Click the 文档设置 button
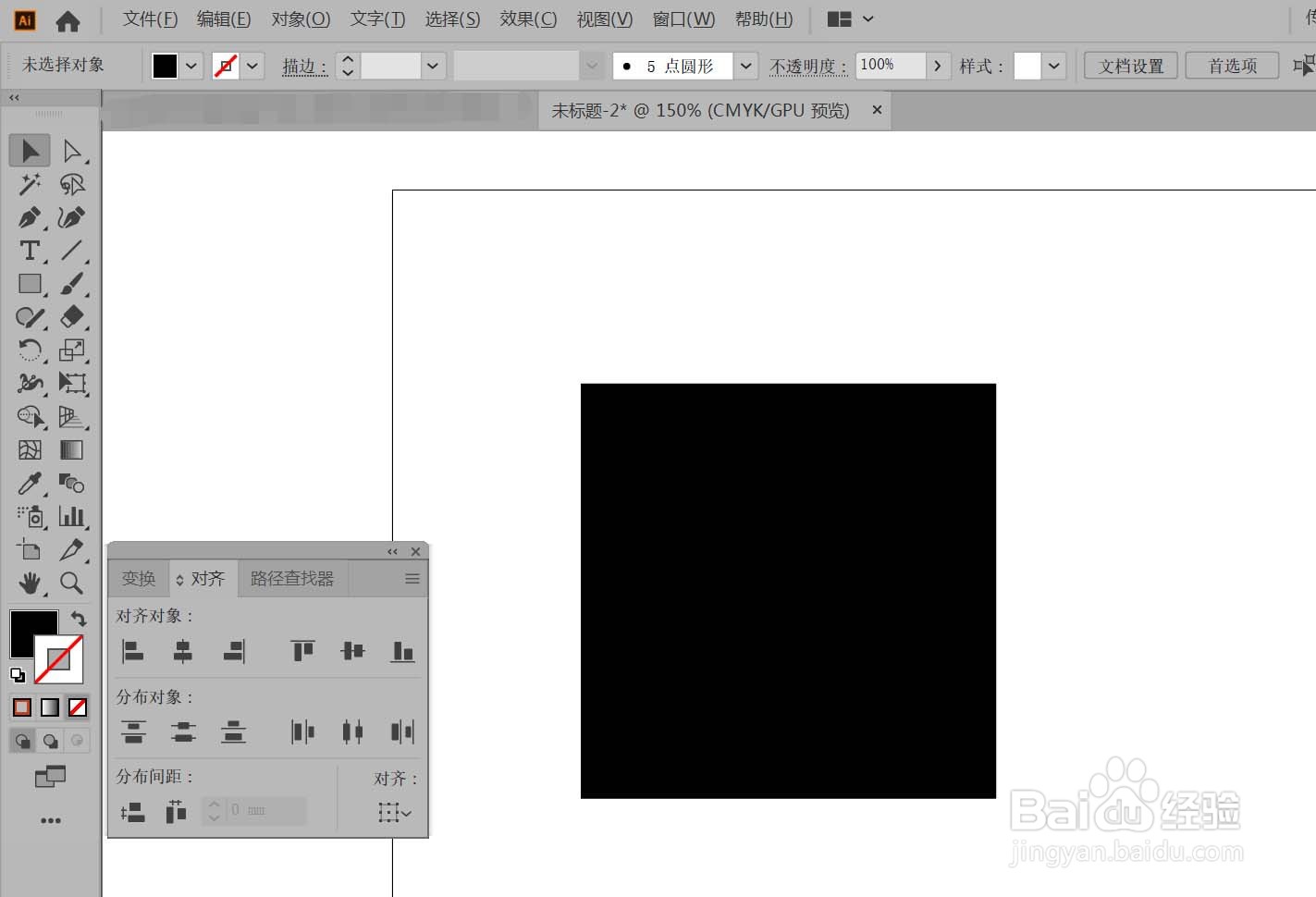The image size is (1316, 897). click(1131, 67)
